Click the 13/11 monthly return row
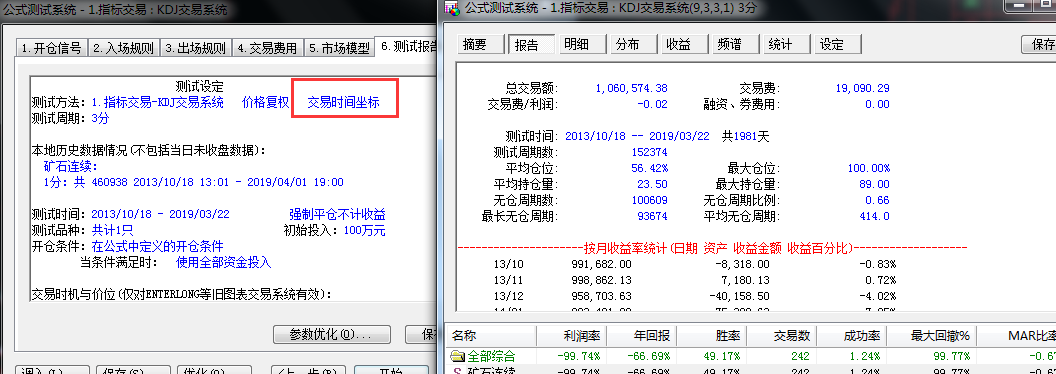1056x374 pixels. [x=696, y=280]
